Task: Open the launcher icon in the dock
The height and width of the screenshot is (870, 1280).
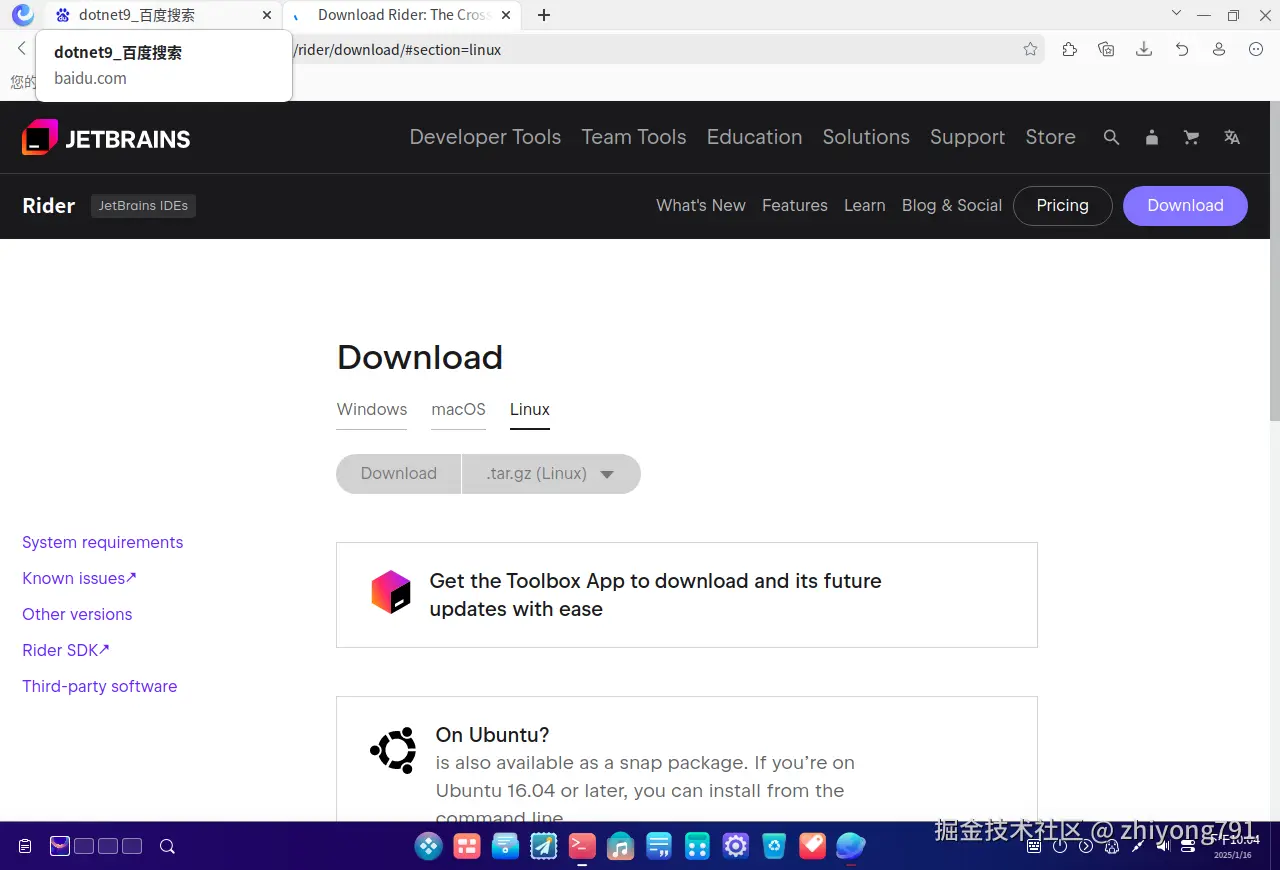Action: tap(429, 847)
